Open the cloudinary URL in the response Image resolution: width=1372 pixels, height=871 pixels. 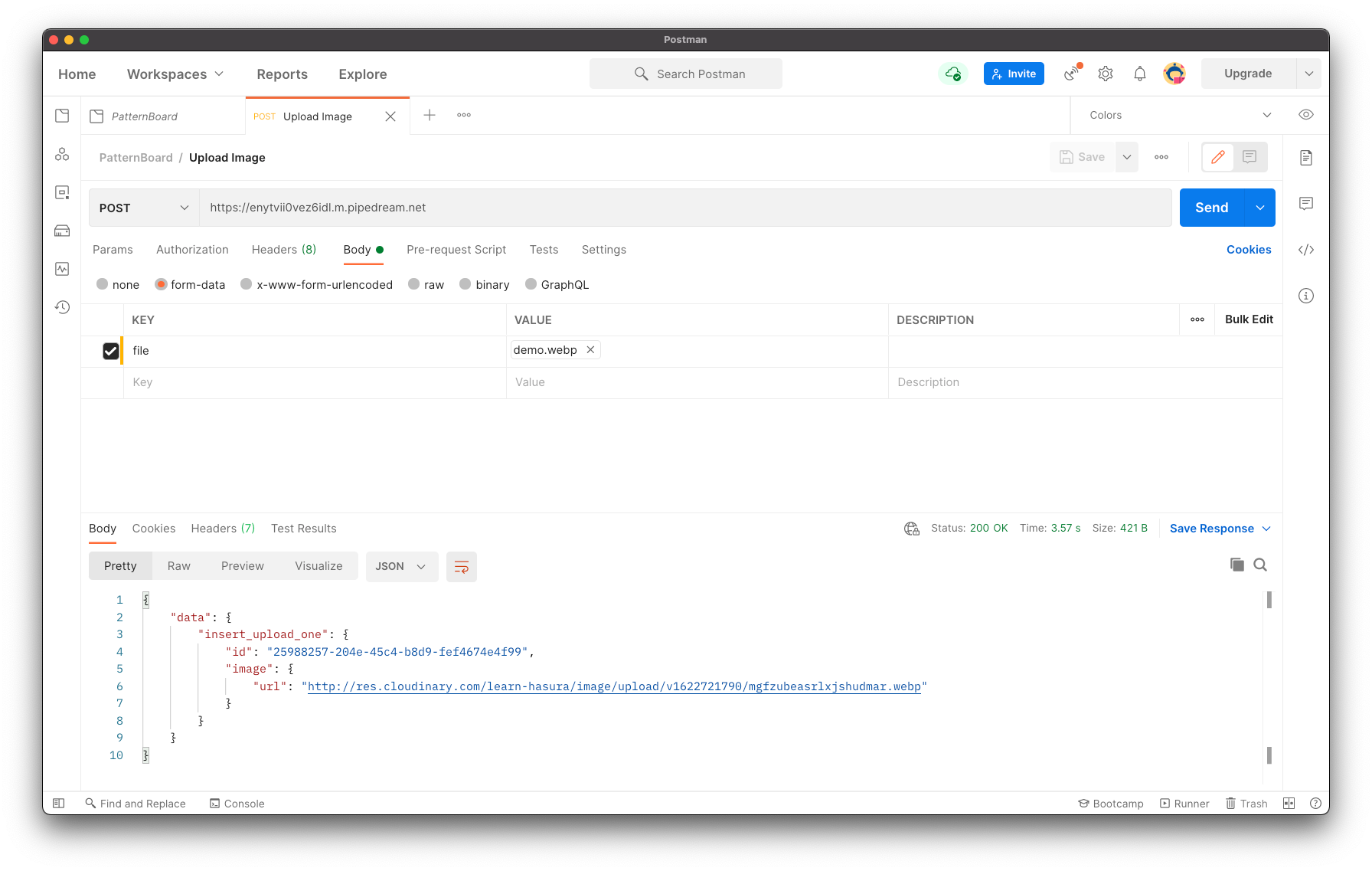click(614, 686)
